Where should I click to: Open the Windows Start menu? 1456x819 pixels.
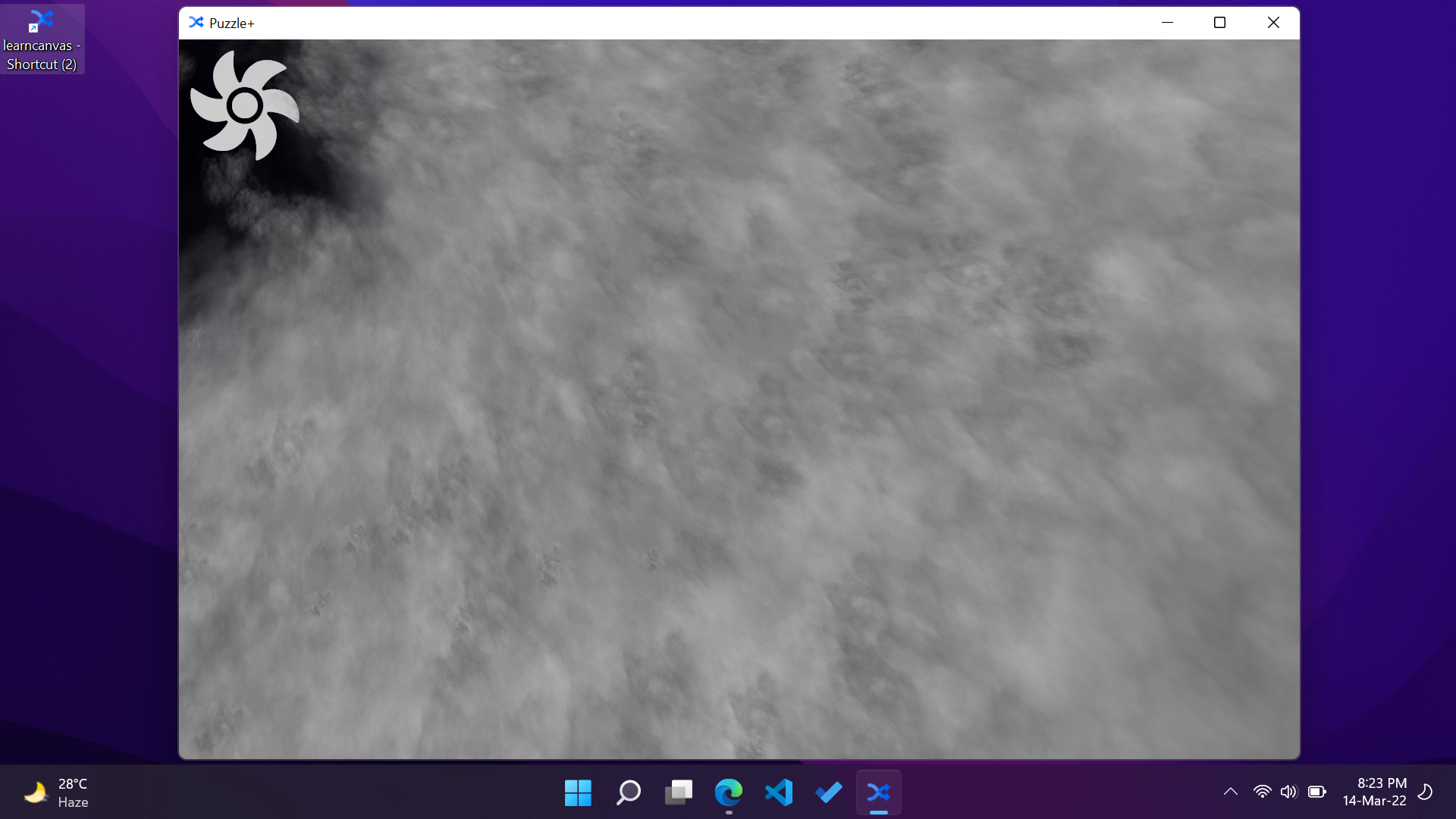tap(578, 792)
